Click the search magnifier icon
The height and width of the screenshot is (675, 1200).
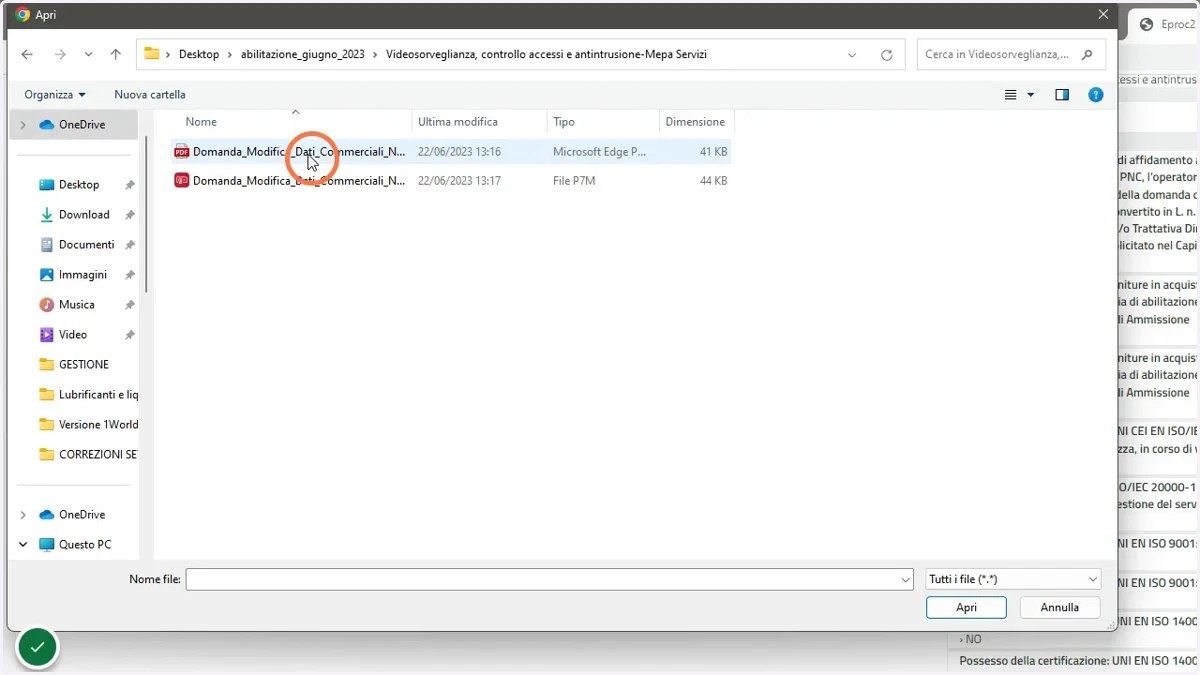[x=1088, y=55]
